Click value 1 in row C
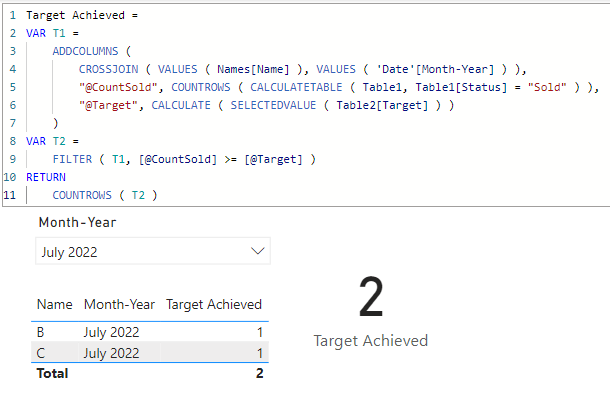 tap(259, 353)
